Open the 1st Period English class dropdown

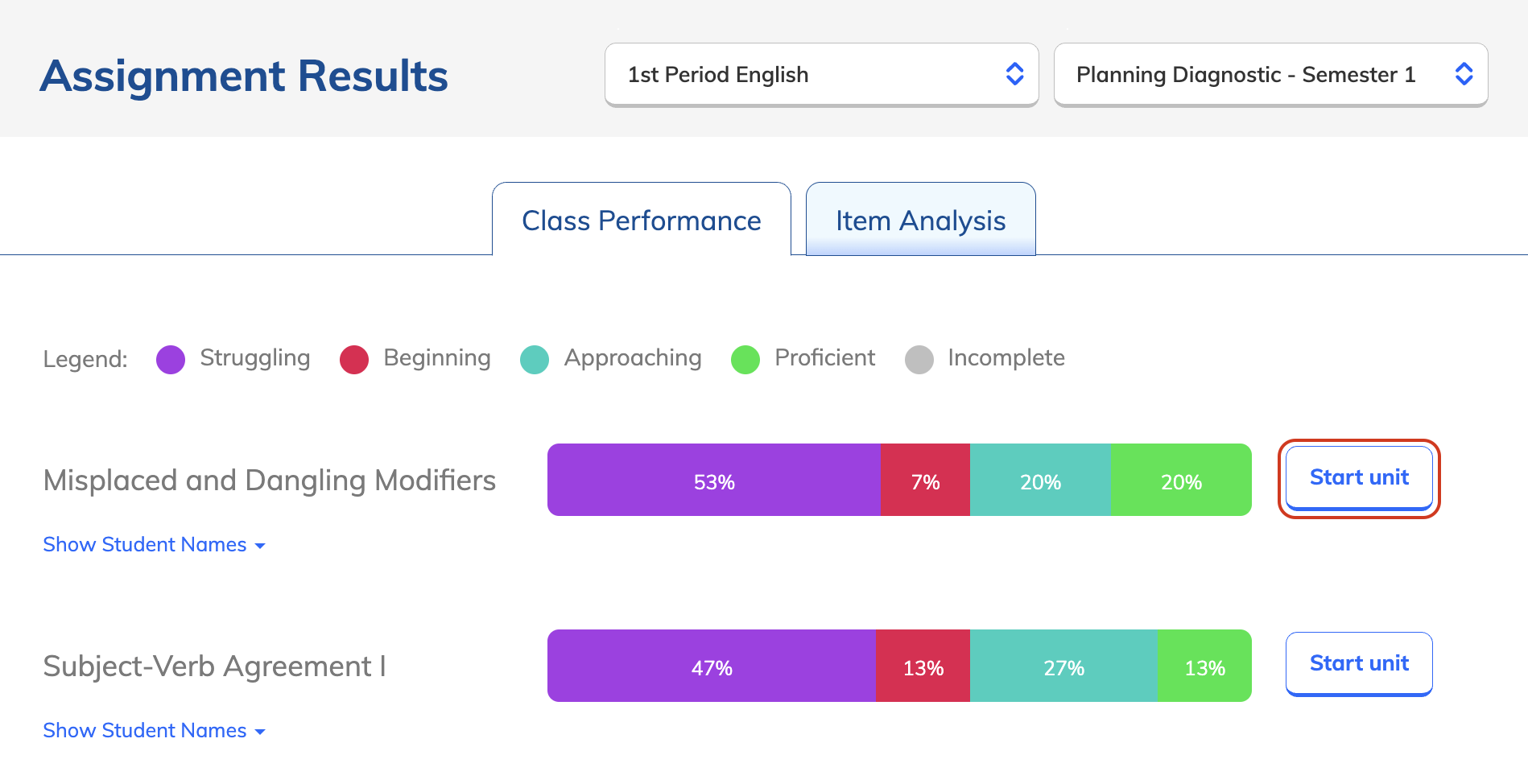(821, 75)
